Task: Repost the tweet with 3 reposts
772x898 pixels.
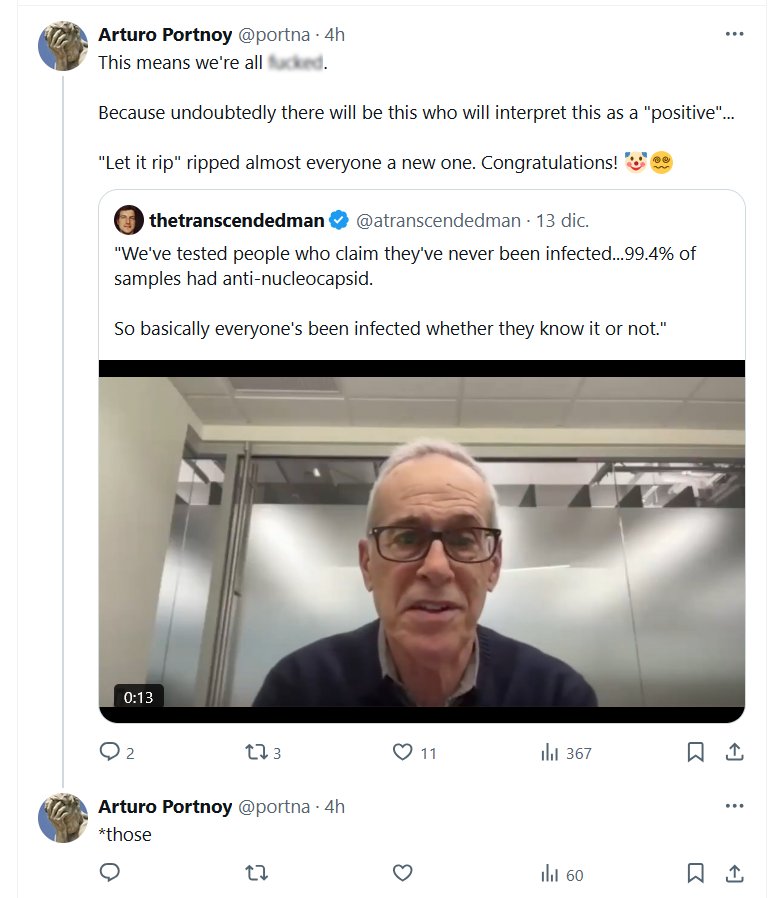Action: (x=256, y=752)
